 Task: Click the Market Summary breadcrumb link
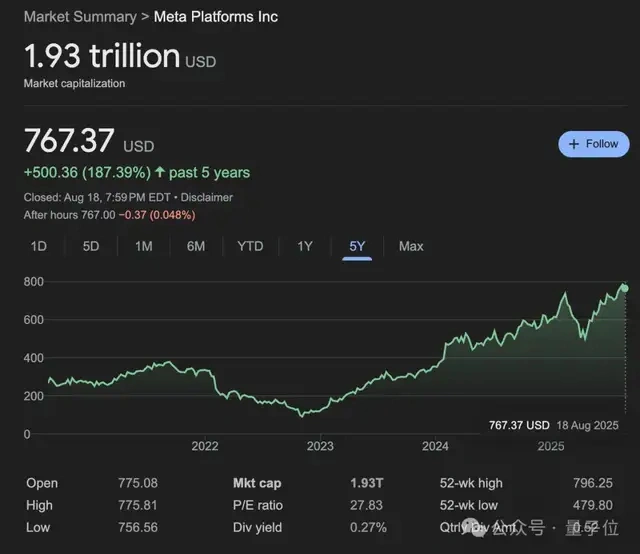click(80, 17)
